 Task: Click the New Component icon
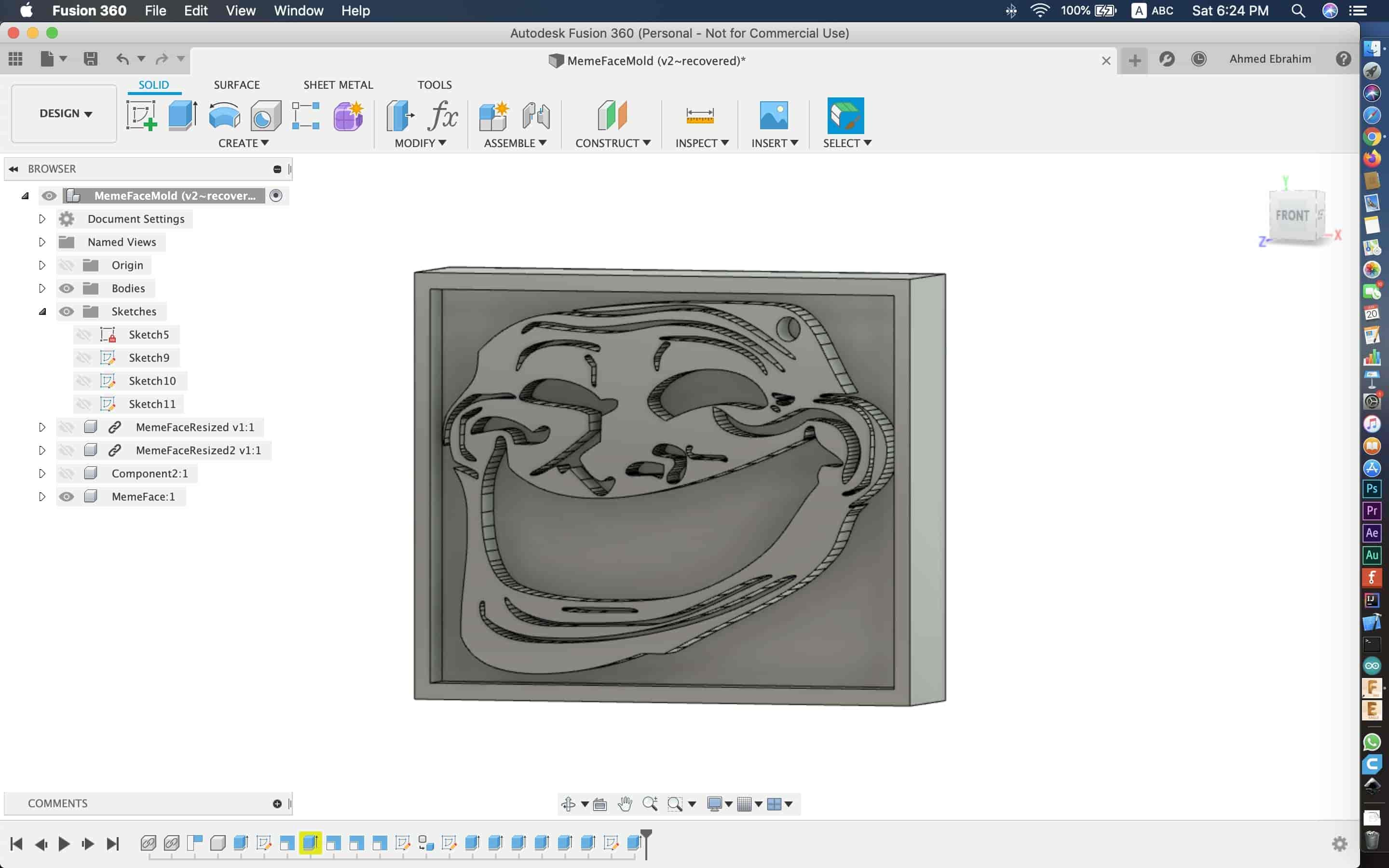tap(493, 115)
